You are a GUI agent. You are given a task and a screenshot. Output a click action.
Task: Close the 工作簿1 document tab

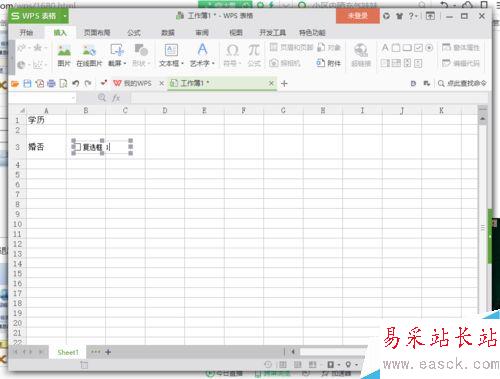pyautogui.click(x=271, y=83)
